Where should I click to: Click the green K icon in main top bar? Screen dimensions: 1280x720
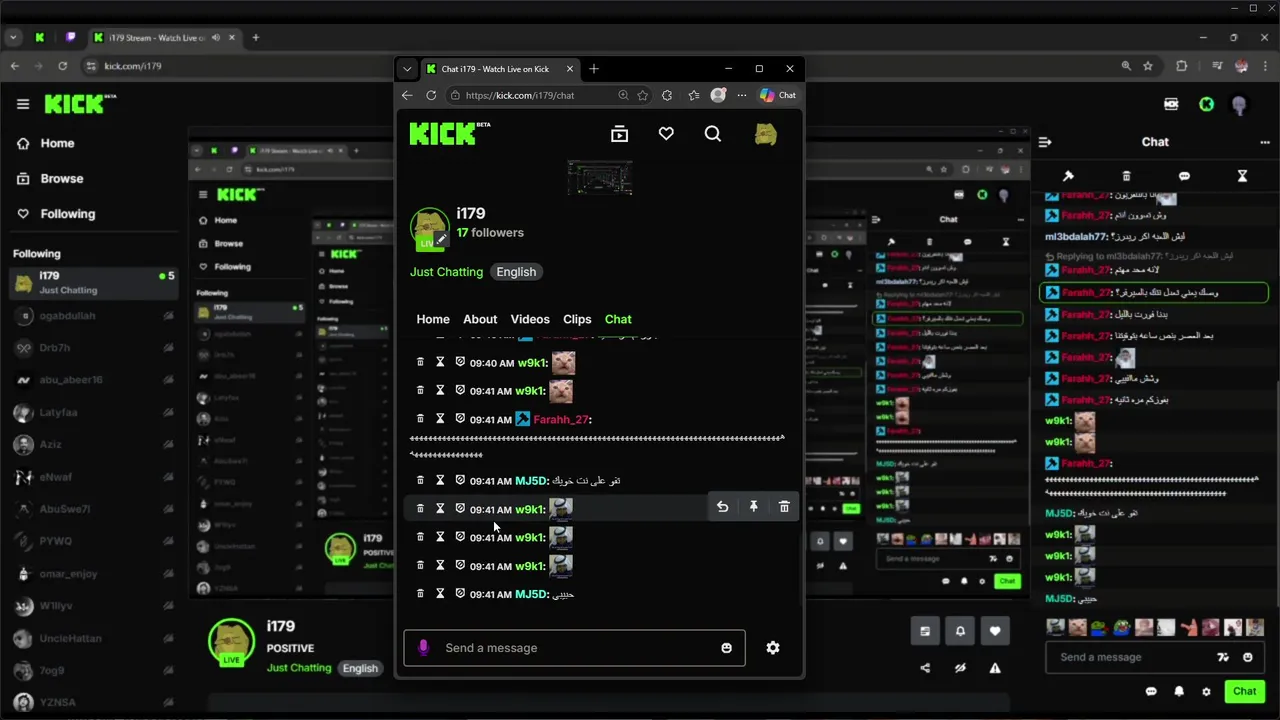coord(1207,104)
